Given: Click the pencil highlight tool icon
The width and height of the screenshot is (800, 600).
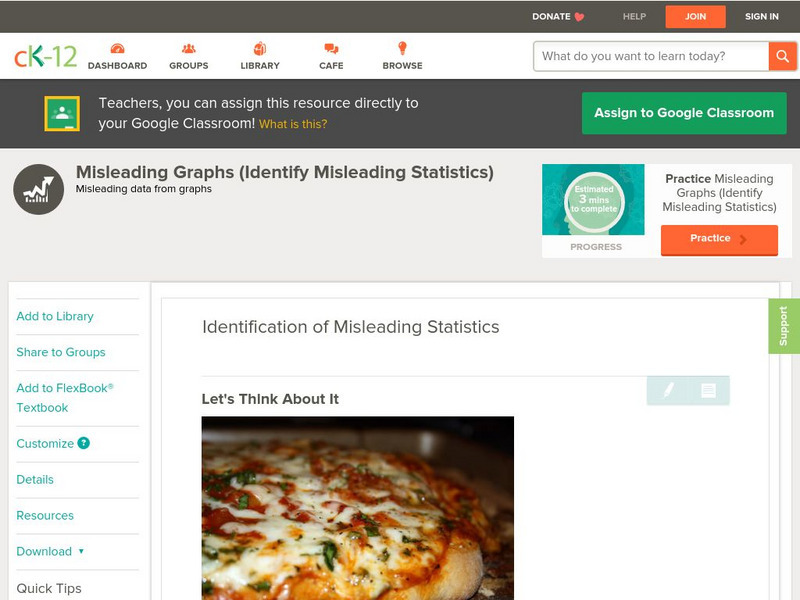Looking at the screenshot, I should (x=668, y=390).
